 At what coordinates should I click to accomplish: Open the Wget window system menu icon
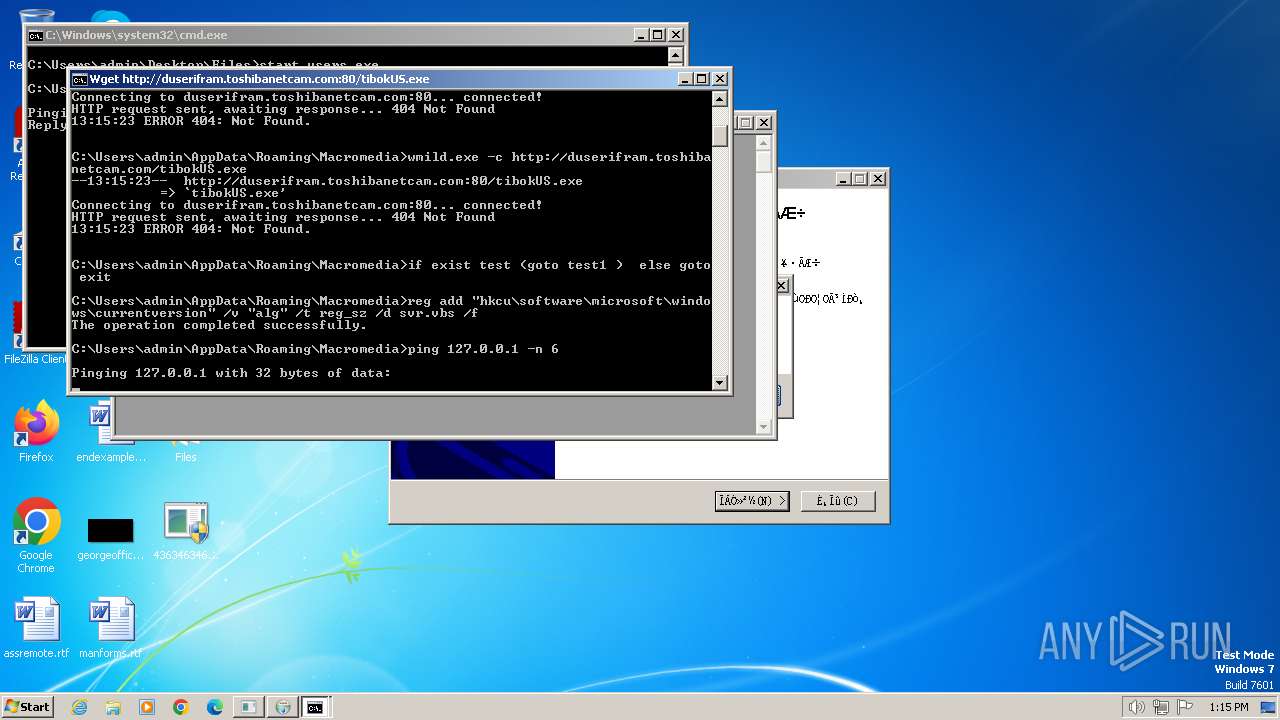tap(80, 79)
